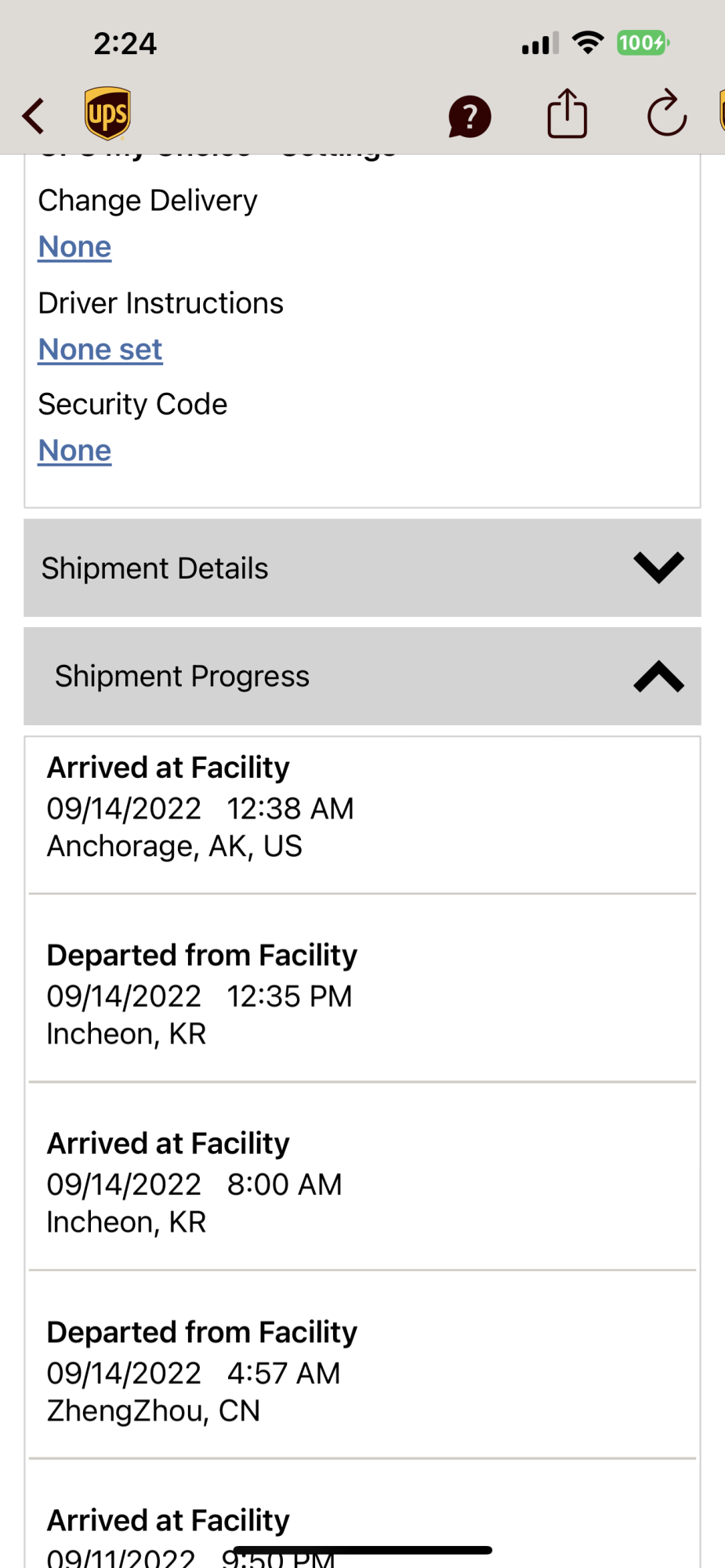
Task: Refresh the tracking page
Action: coord(666,114)
